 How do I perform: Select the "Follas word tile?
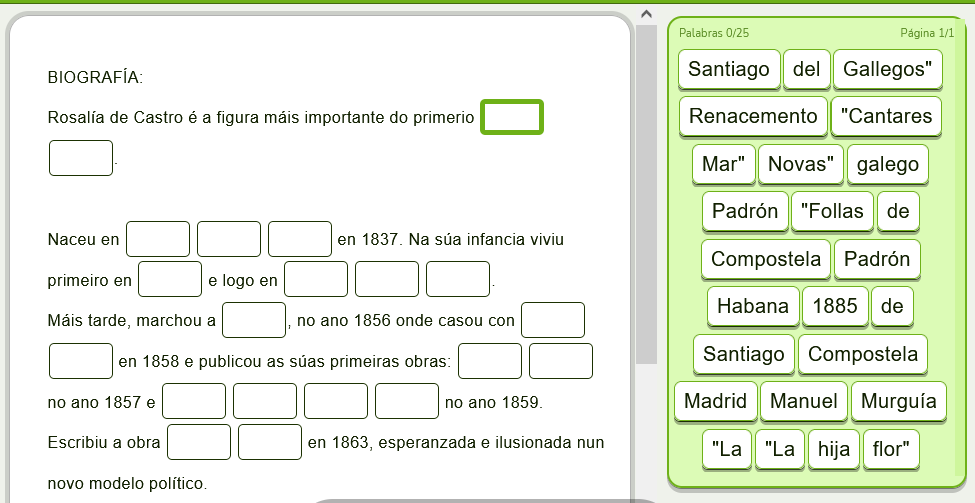(x=832, y=211)
